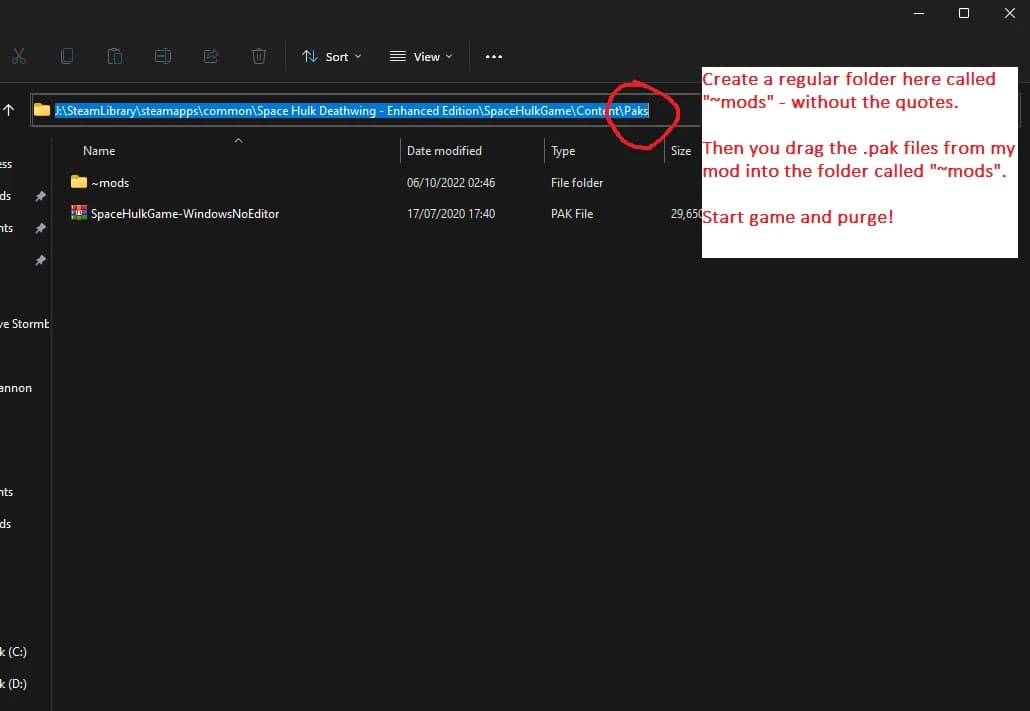Select the (D:) drive in sidebar
This screenshot has width=1030, height=711.
point(14,683)
